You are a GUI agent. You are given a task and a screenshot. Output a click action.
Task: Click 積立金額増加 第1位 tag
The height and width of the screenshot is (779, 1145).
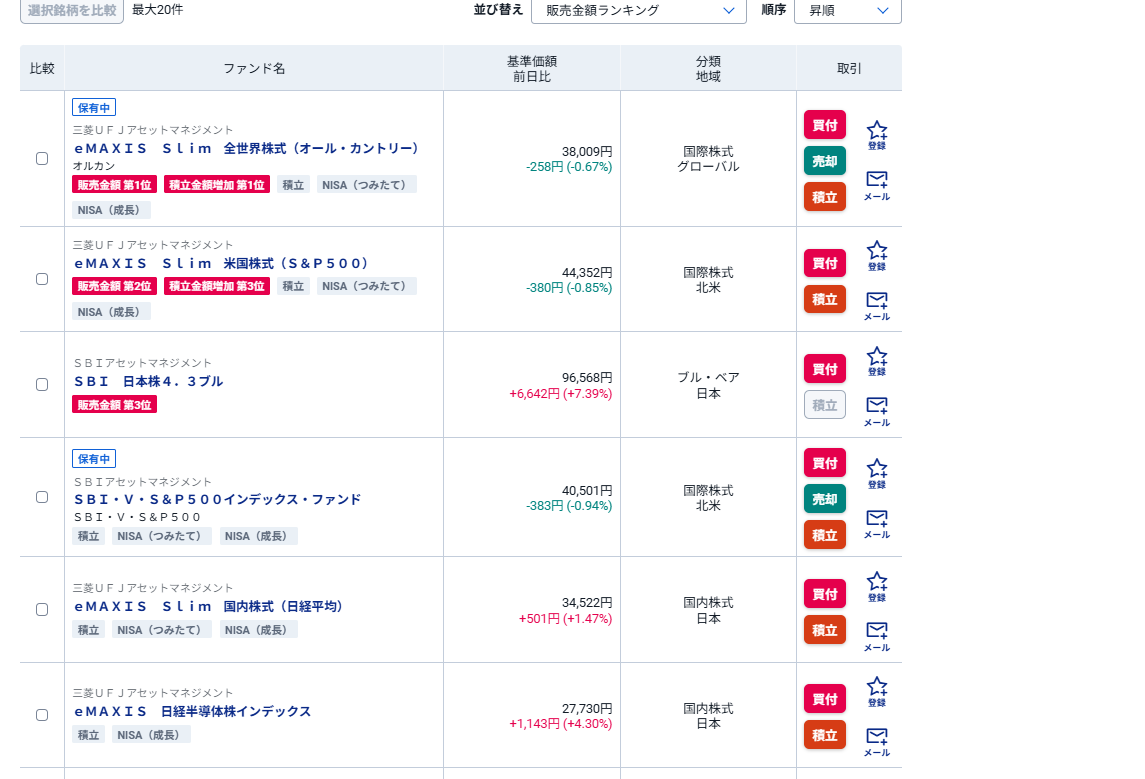pos(217,185)
